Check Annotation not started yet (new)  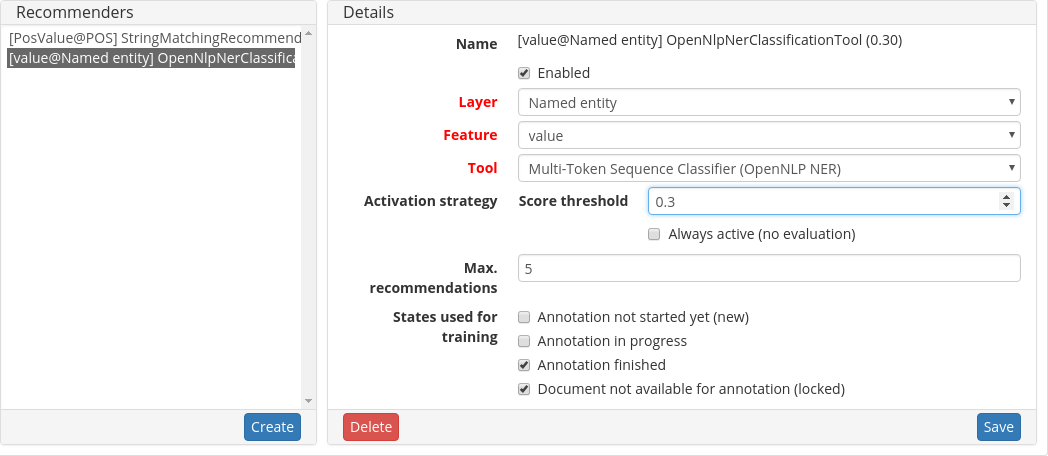(x=524, y=317)
